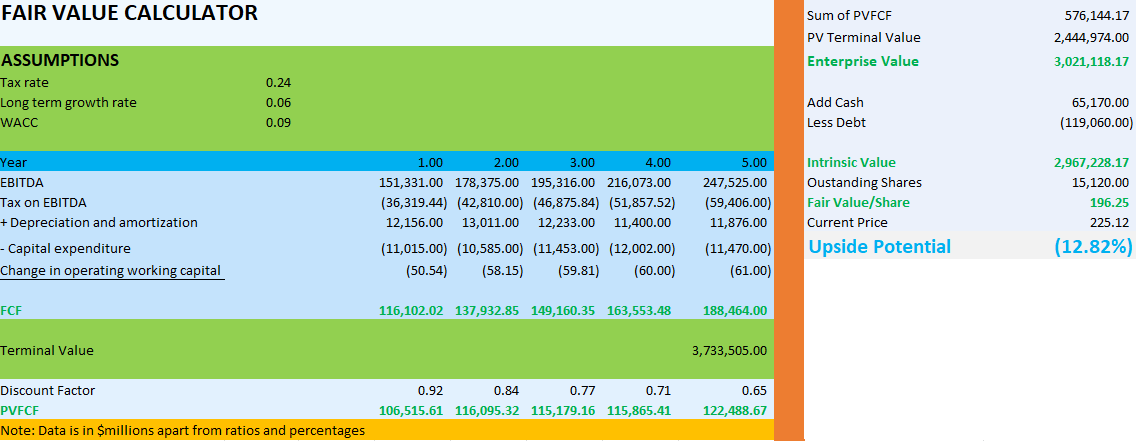Select the WACC label cell
This screenshot has width=1136, height=441.
20,122
